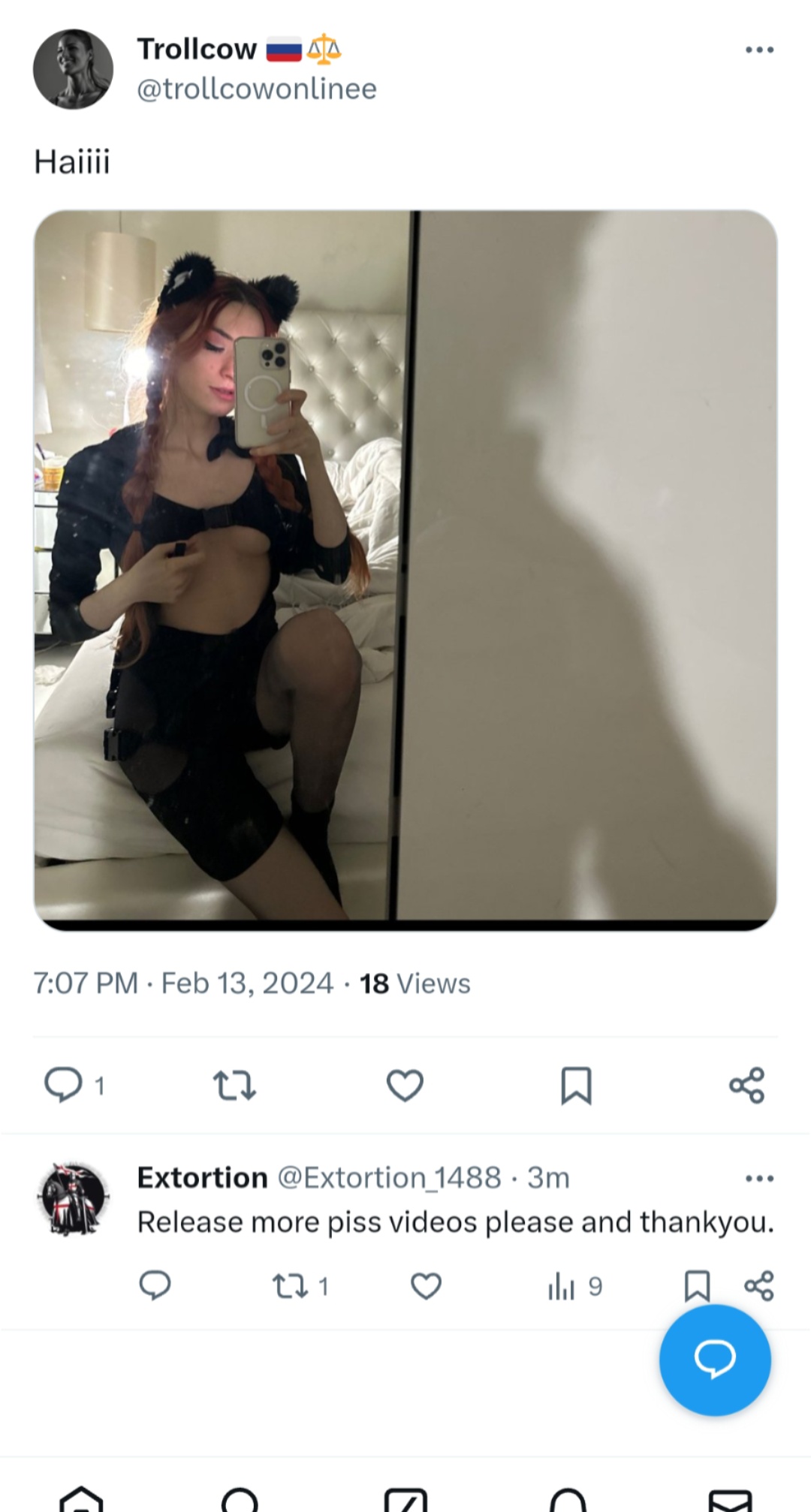Share the main post
The height and width of the screenshot is (1512, 811).
(x=747, y=1086)
